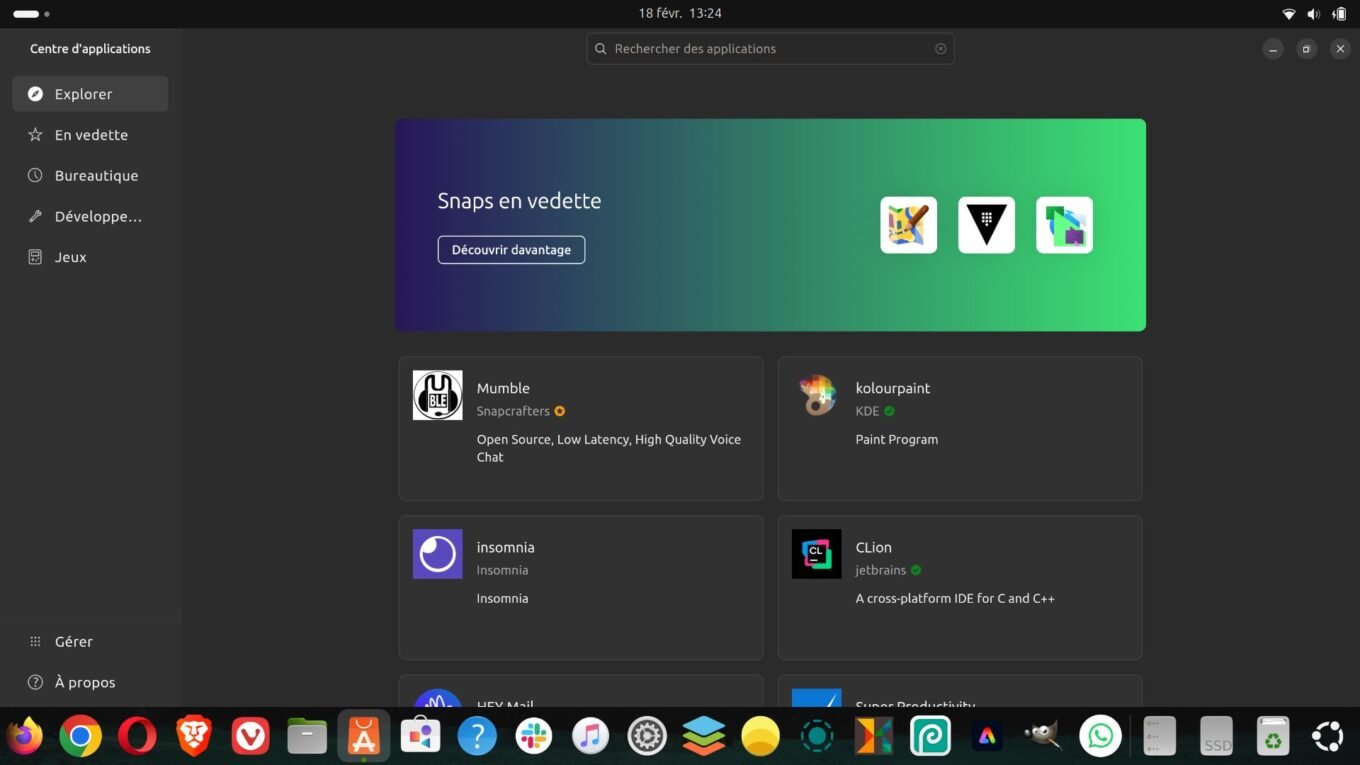This screenshot has width=1360, height=765.
Task: Open Brave browser from dock
Action: point(194,737)
